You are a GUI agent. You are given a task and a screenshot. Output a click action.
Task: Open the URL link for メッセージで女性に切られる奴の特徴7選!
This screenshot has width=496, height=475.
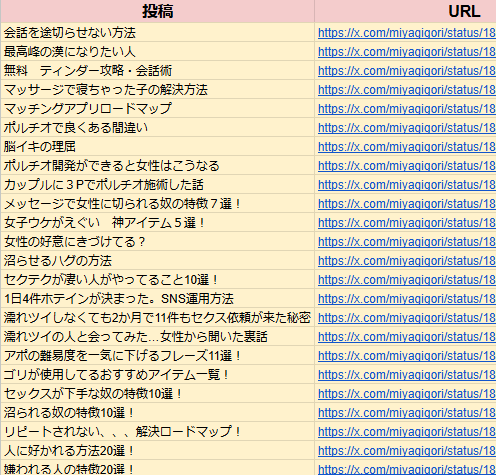(407, 204)
